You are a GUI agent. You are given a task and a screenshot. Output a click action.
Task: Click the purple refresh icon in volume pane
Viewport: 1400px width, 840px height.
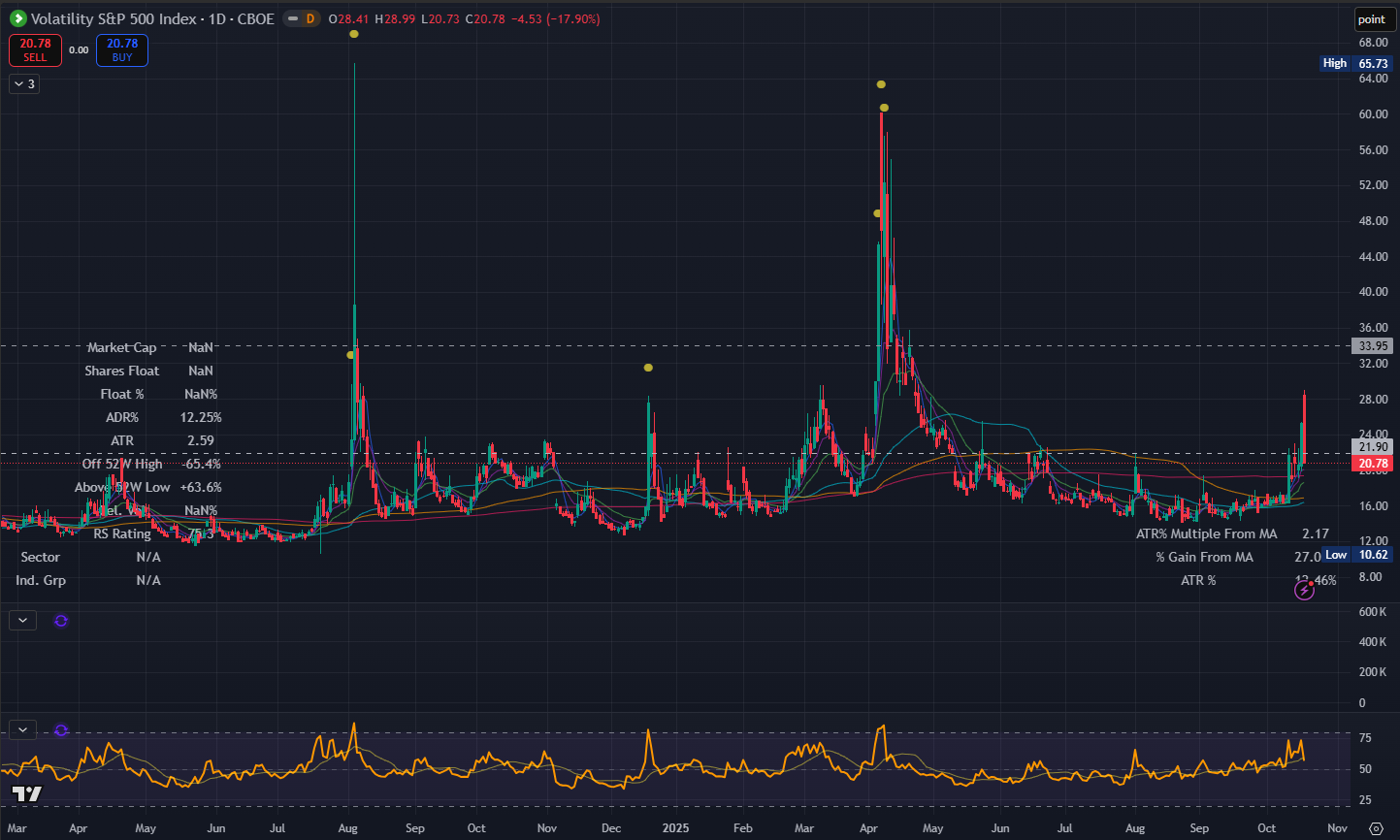click(x=61, y=621)
